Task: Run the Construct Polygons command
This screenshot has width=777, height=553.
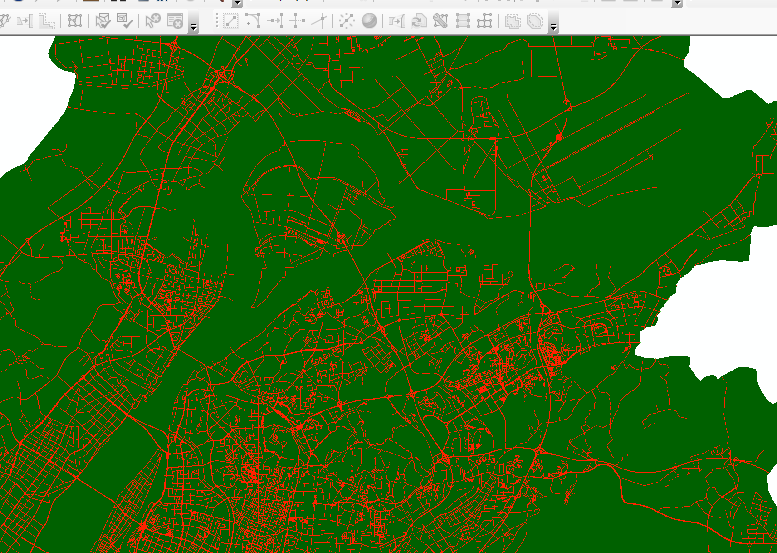Action: (x=441, y=20)
